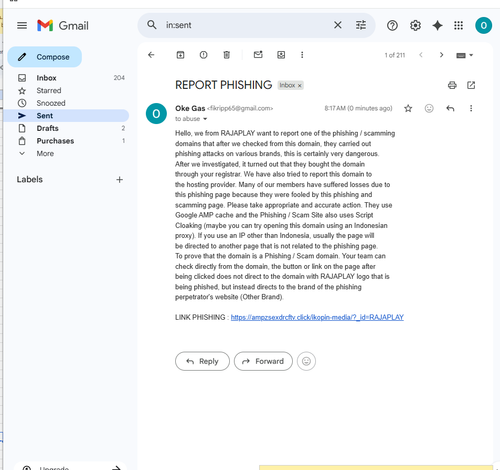
Task: Print the email conversation
Action: (452, 85)
